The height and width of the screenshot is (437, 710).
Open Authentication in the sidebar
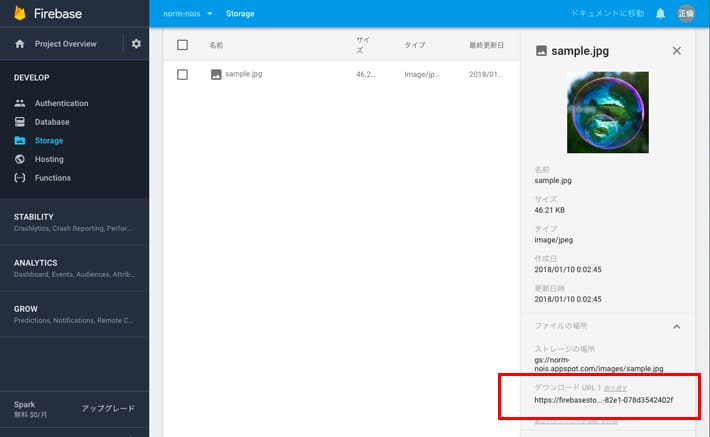[x=61, y=103]
